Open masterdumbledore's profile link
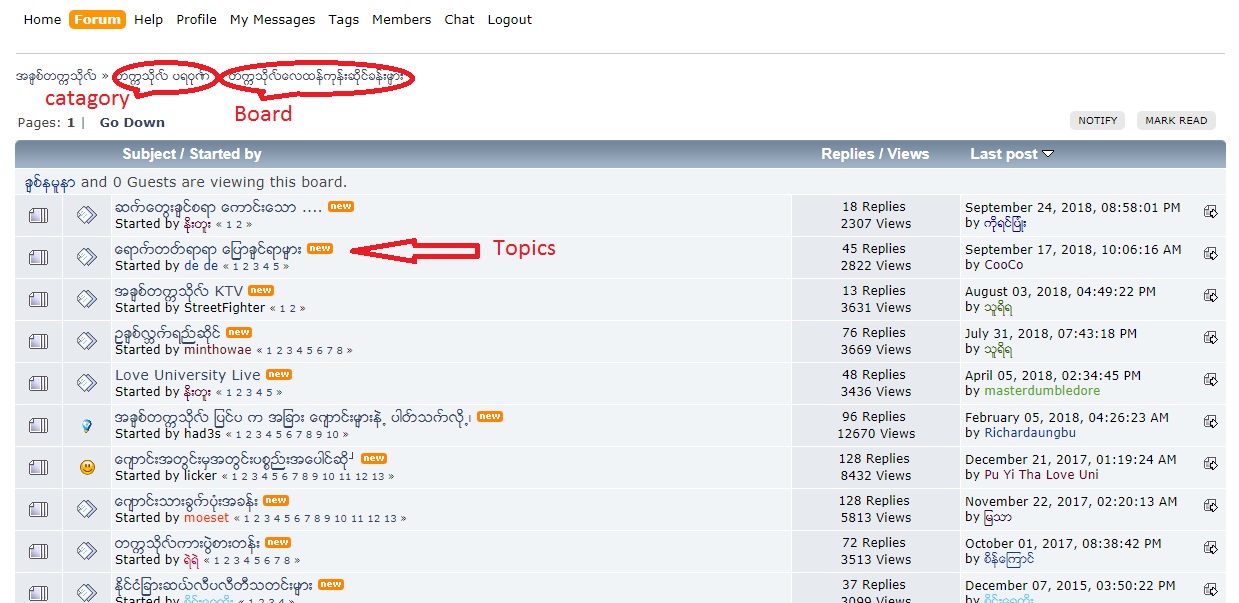The image size is (1239, 603). coord(1042,391)
